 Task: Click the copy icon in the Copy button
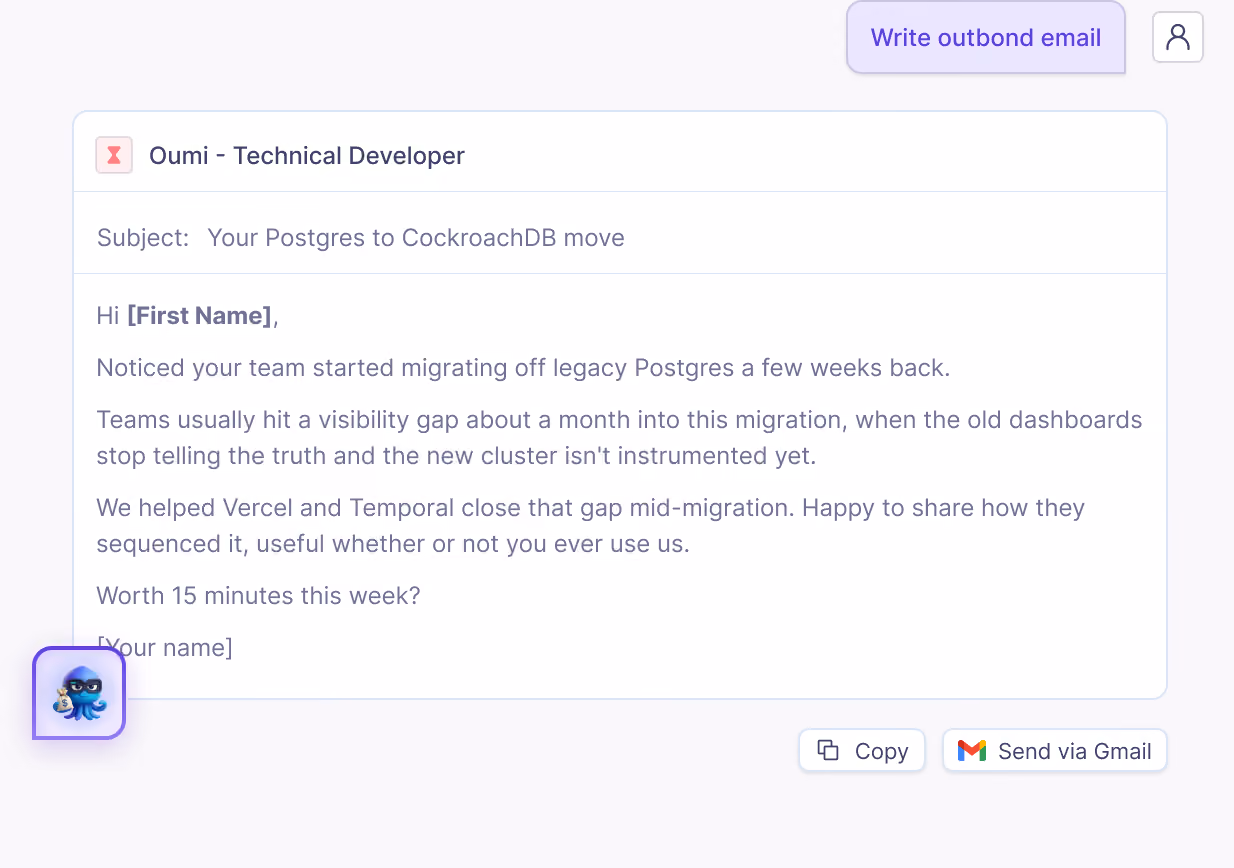point(828,750)
